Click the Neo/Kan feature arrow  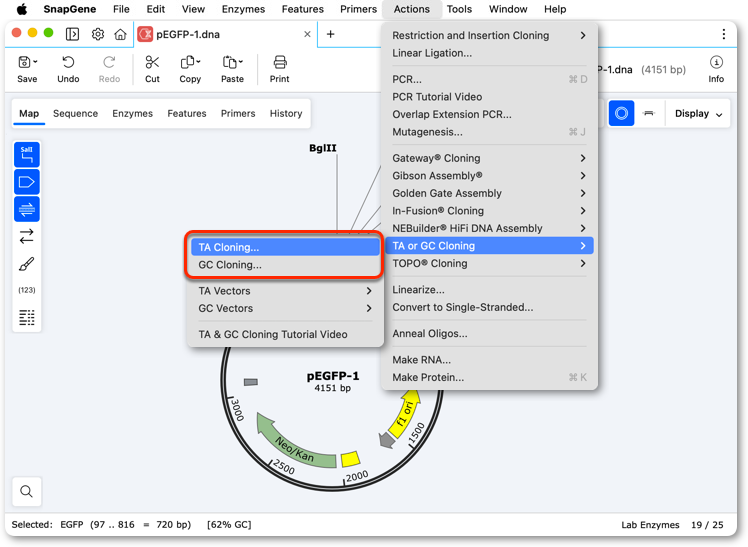(x=294, y=445)
